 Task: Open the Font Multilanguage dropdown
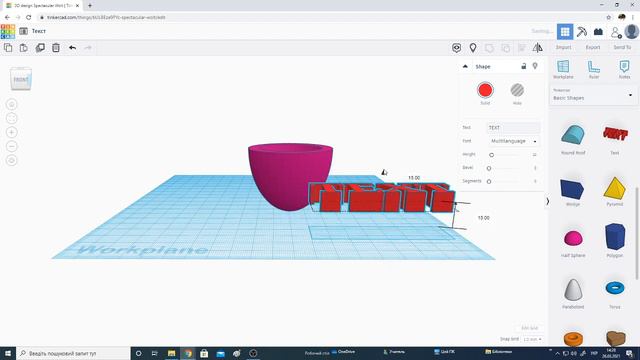pyautogui.click(x=513, y=141)
